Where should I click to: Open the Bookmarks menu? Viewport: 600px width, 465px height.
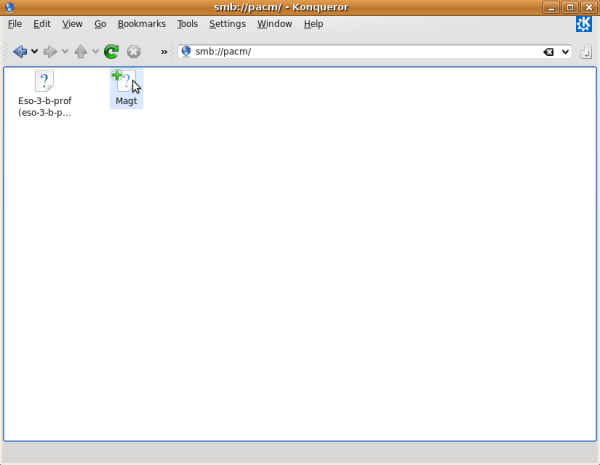point(142,23)
